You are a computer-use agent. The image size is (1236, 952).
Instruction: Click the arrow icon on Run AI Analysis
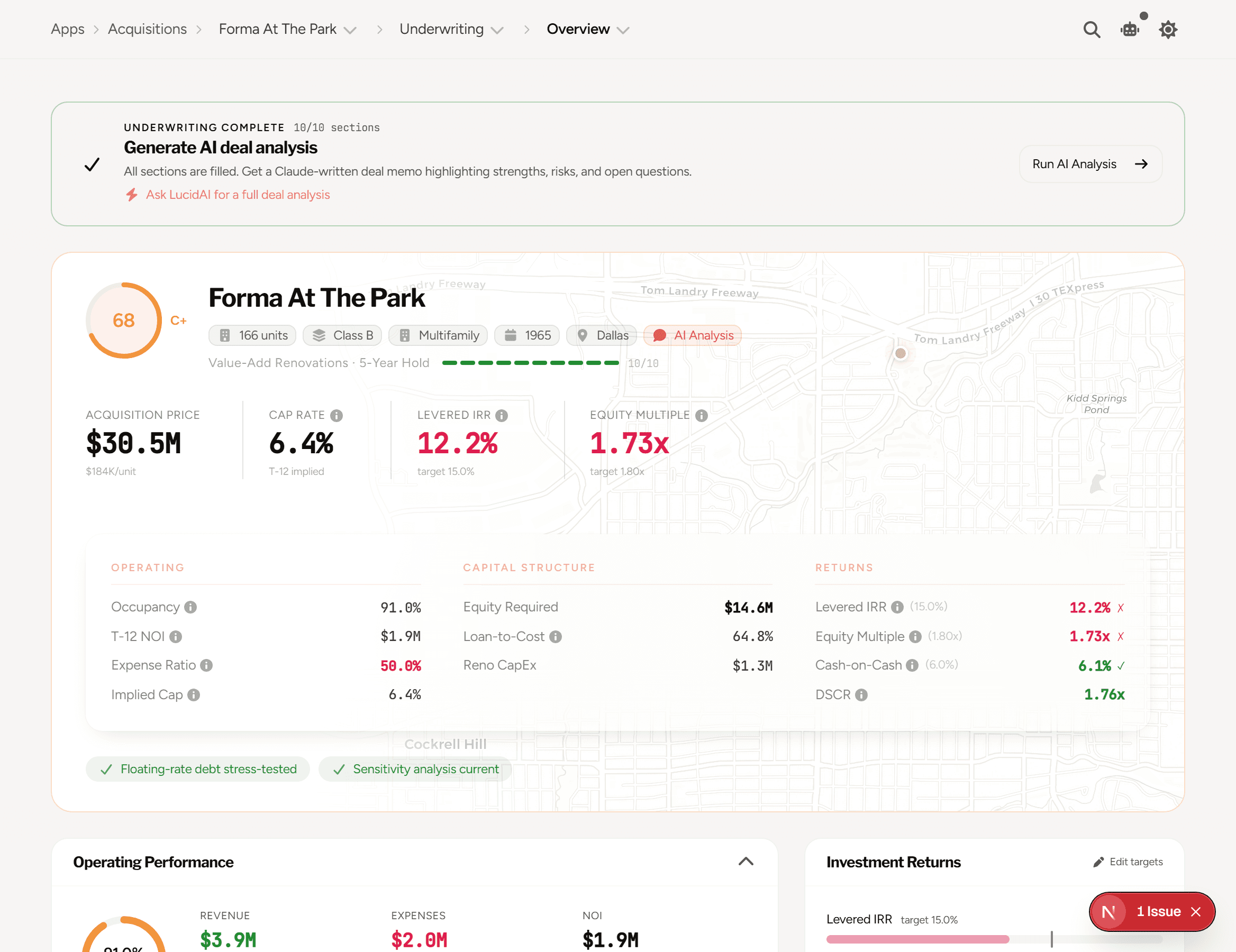click(1141, 164)
